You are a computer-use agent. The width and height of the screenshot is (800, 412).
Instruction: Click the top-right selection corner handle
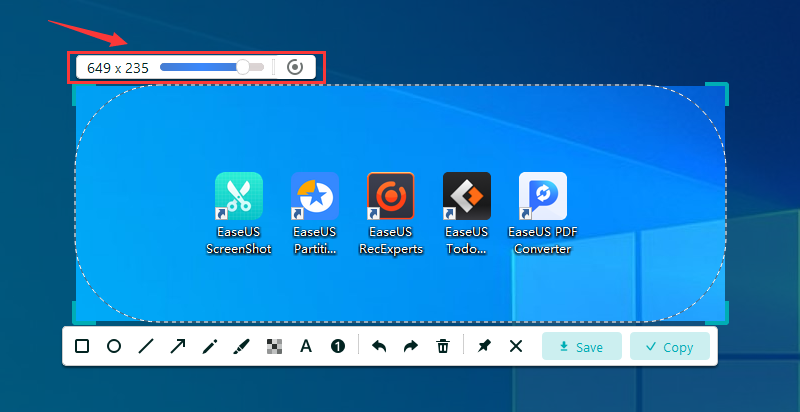[x=718, y=94]
